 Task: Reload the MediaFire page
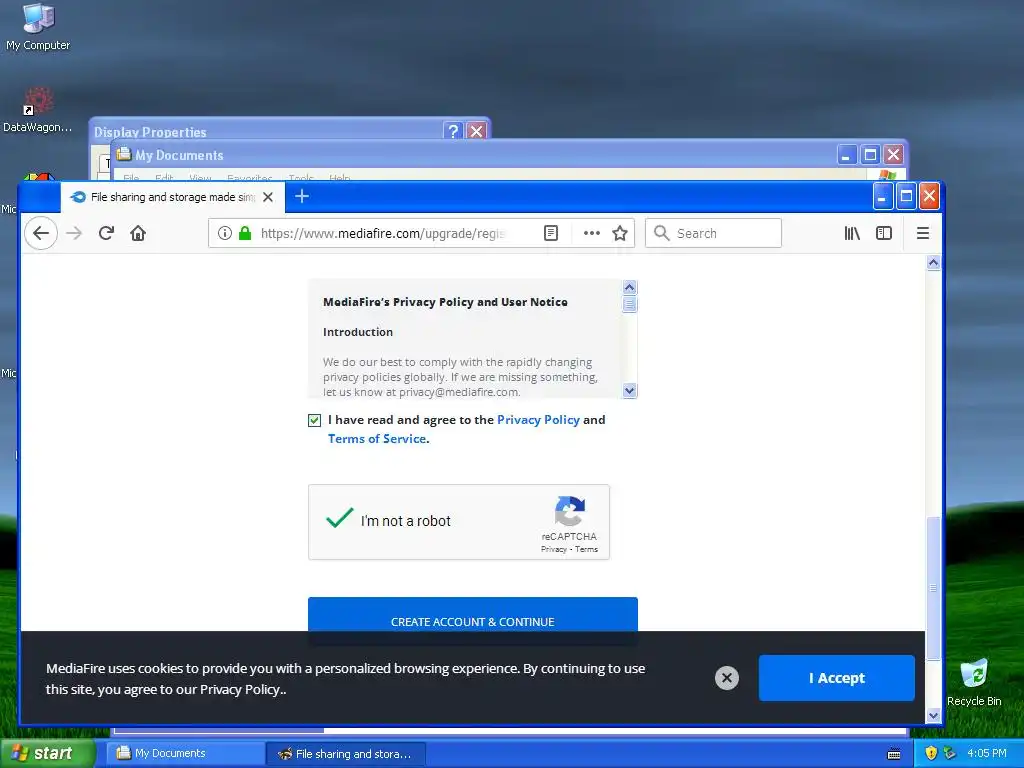(106, 233)
